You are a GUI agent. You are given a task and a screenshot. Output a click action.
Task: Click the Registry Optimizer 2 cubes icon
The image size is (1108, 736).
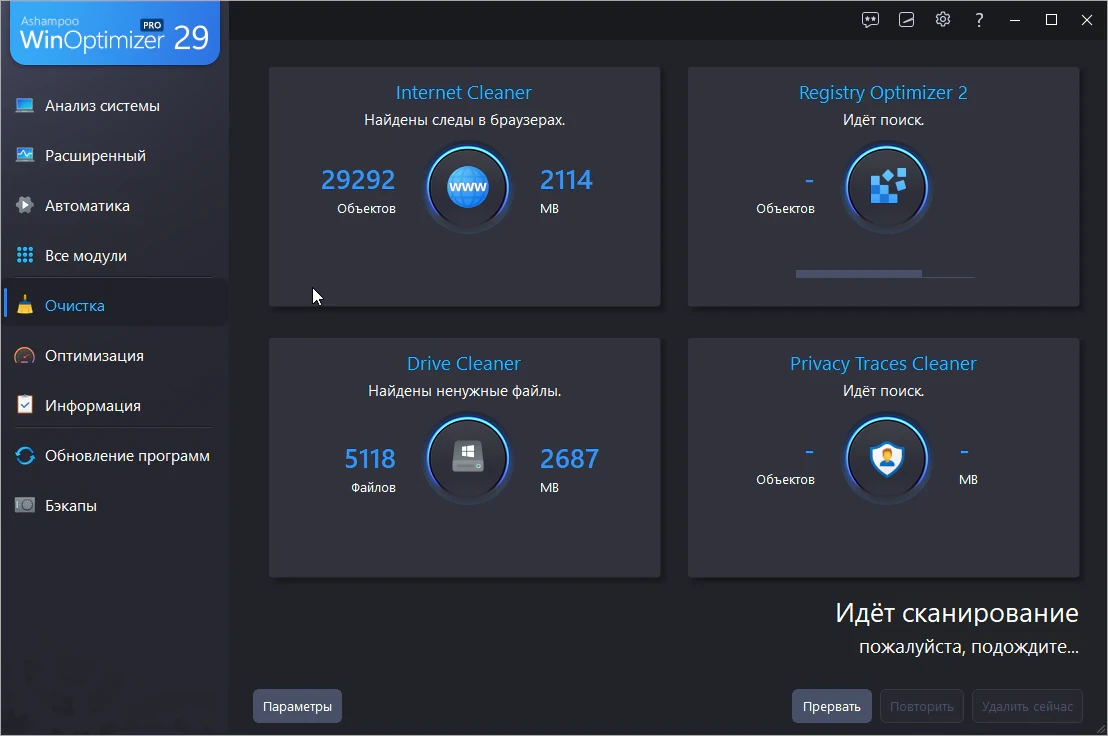tap(887, 187)
